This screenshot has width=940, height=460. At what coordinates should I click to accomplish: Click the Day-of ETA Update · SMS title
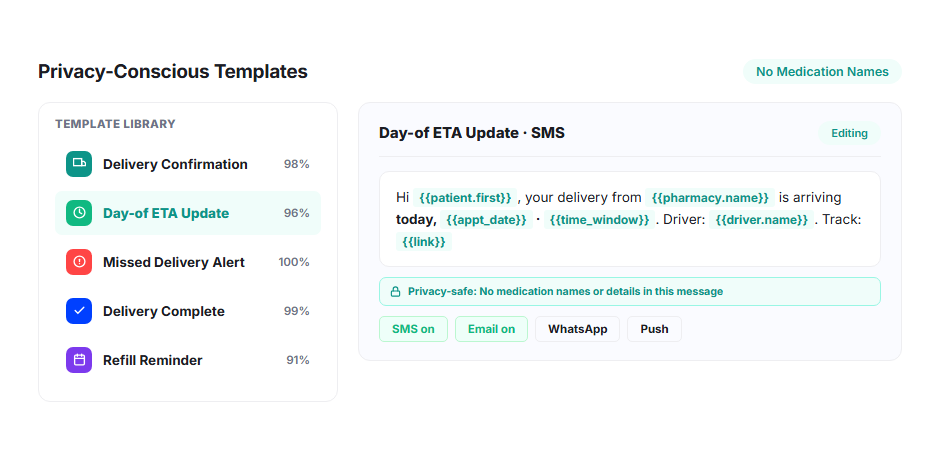pos(472,133)
